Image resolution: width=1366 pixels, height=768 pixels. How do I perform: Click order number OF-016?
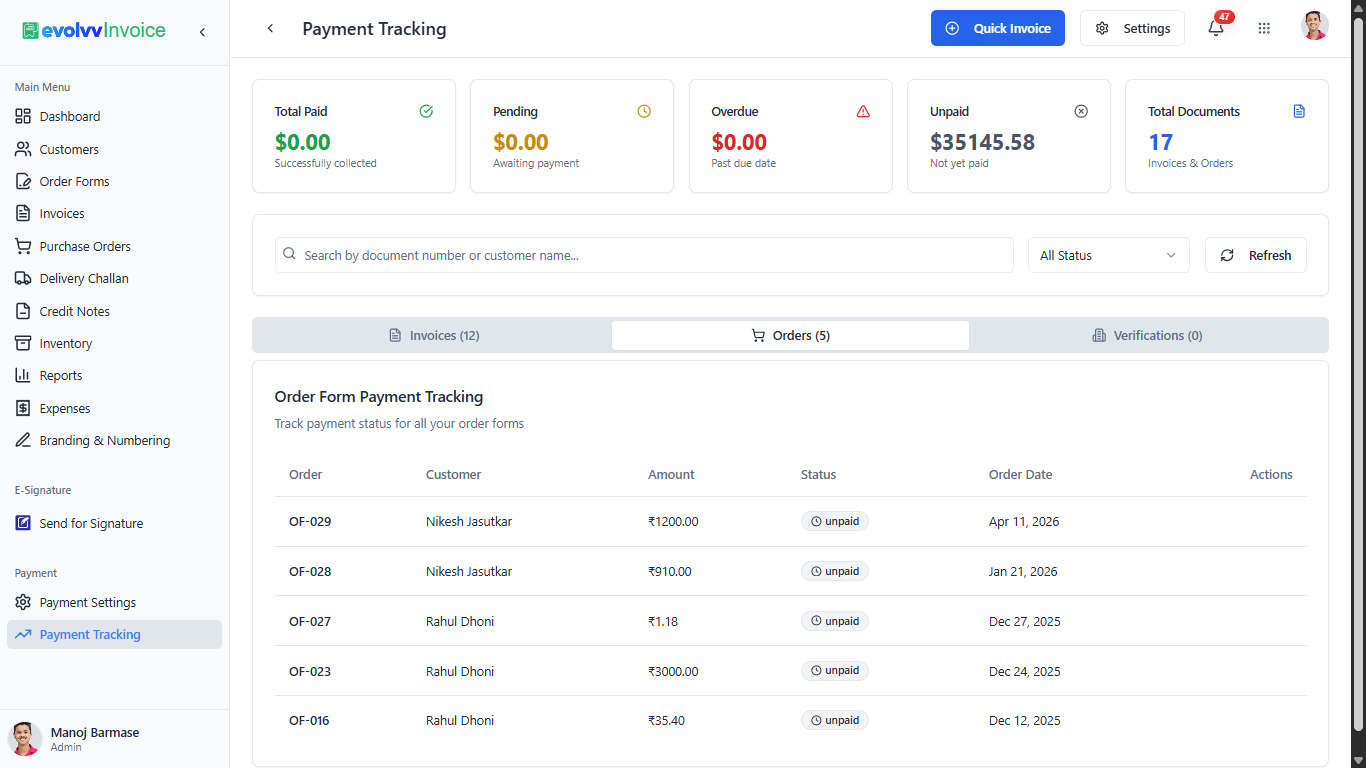(310, 721)
